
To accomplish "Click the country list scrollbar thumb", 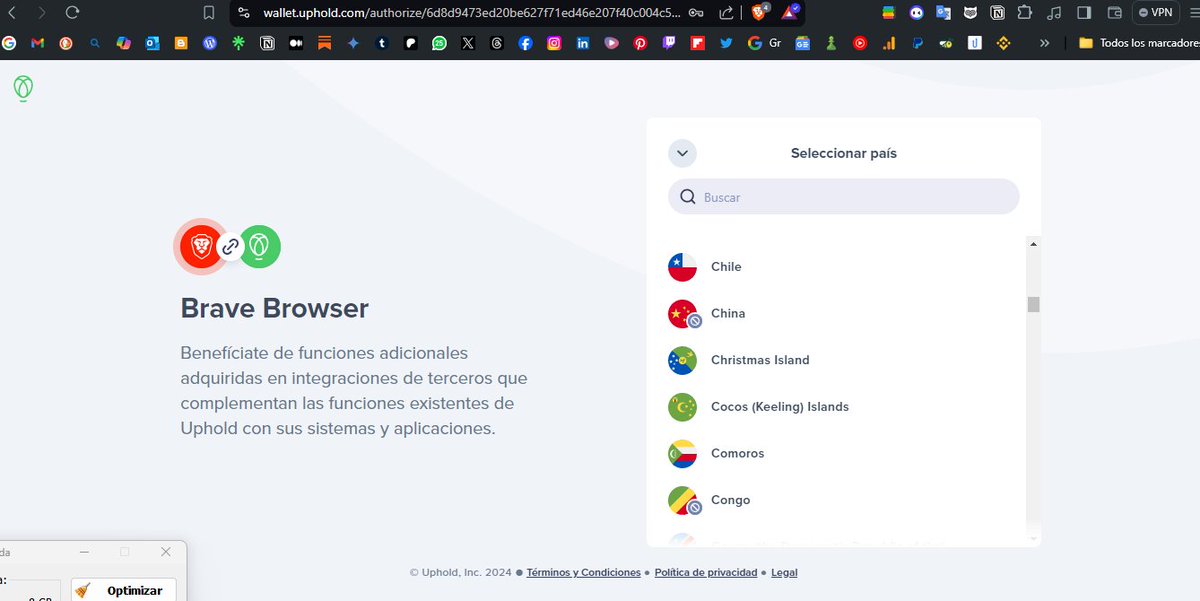I will pyautogui.click(x=1034, y=304).
